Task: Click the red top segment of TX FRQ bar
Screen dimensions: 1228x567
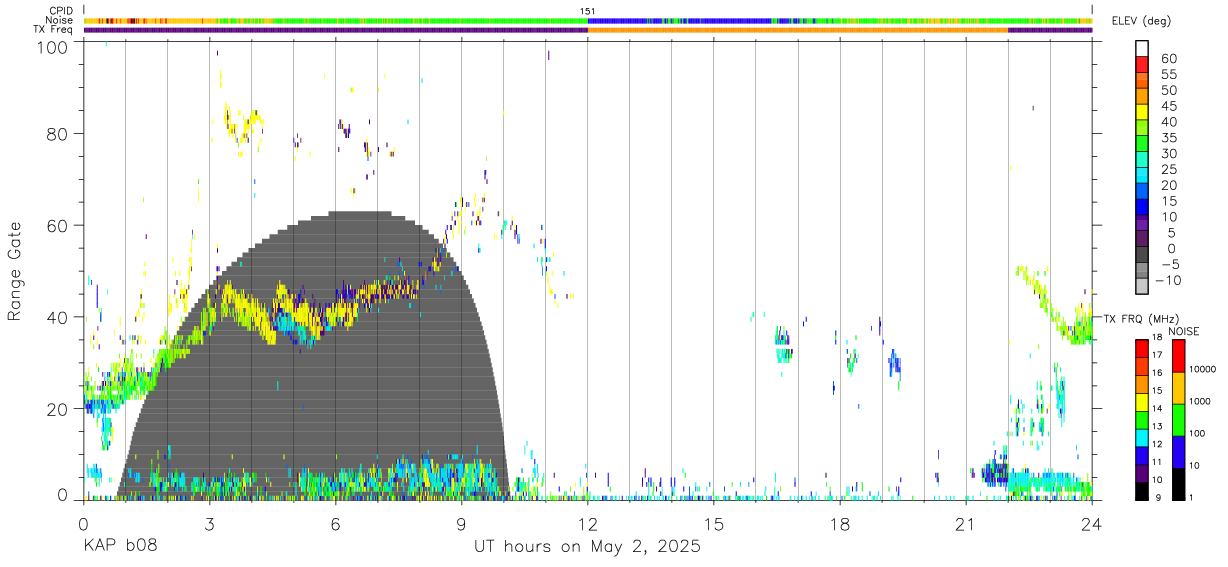Action: pos(1141,347)
